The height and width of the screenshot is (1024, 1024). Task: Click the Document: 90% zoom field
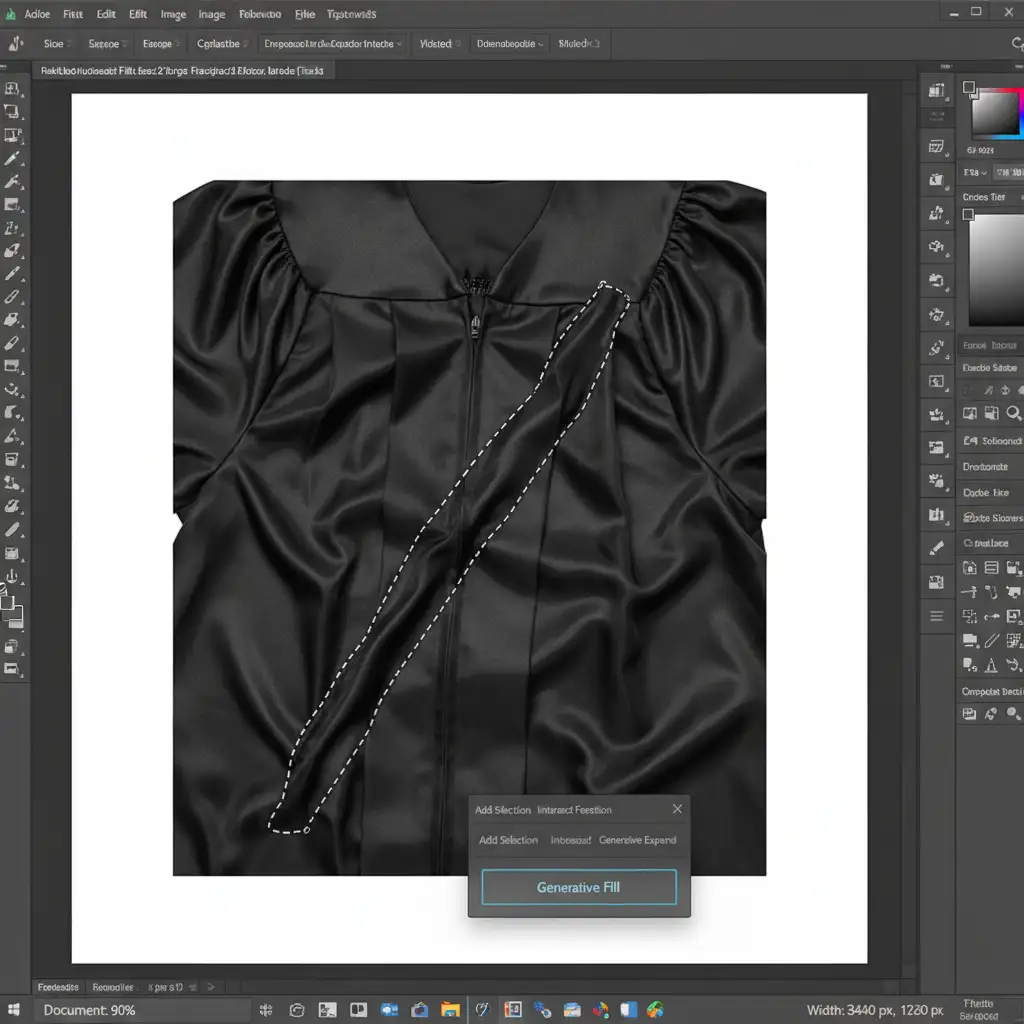(90, 1011)
